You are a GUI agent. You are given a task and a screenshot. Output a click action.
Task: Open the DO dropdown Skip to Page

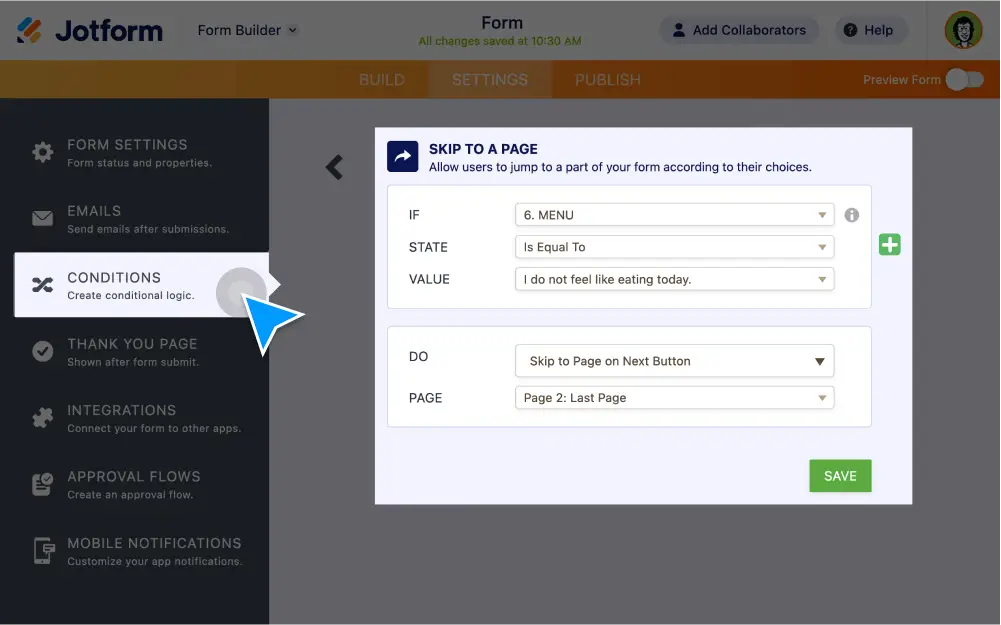click(674, 361)
